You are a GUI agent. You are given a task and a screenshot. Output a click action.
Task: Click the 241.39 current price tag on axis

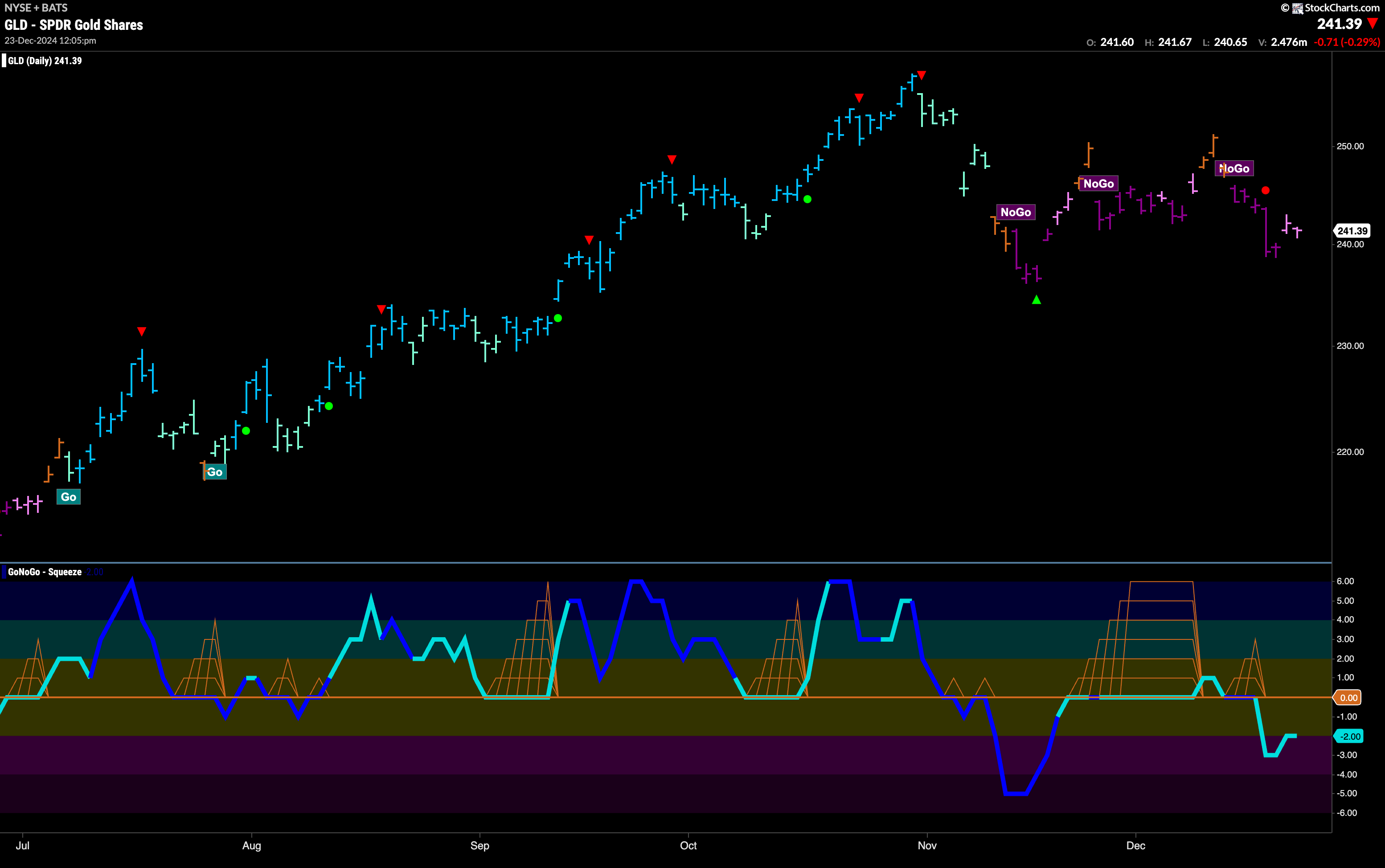[1352, 231]
